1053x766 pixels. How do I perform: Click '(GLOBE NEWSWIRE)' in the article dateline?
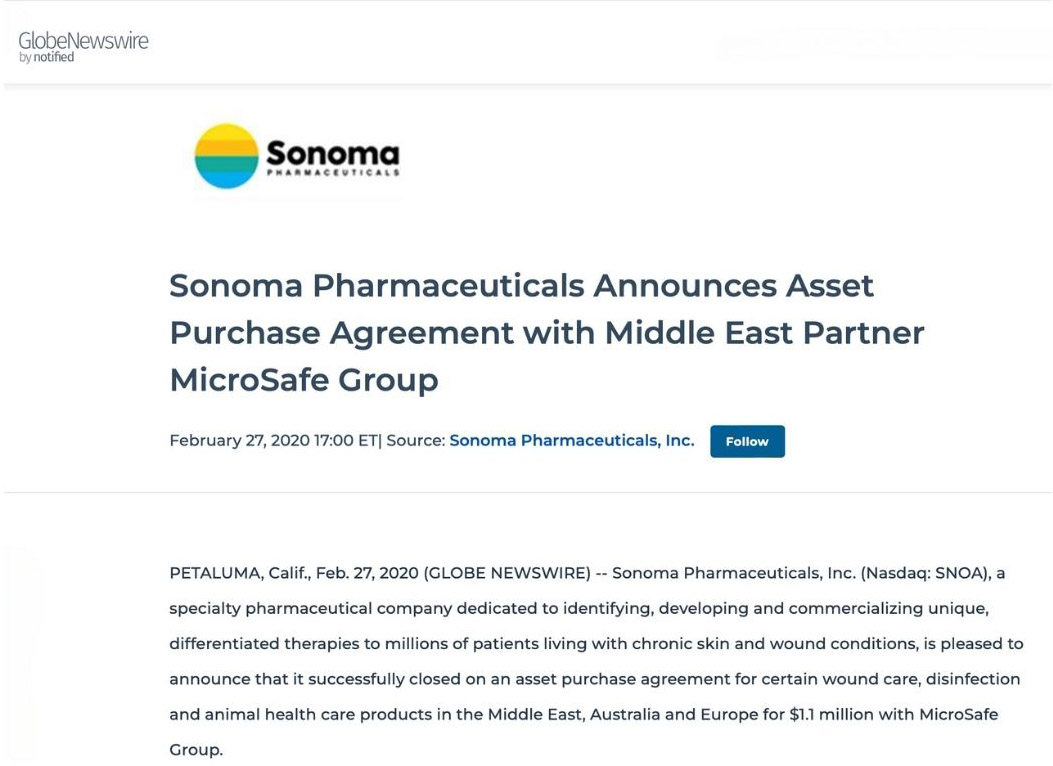click(507, 573)
